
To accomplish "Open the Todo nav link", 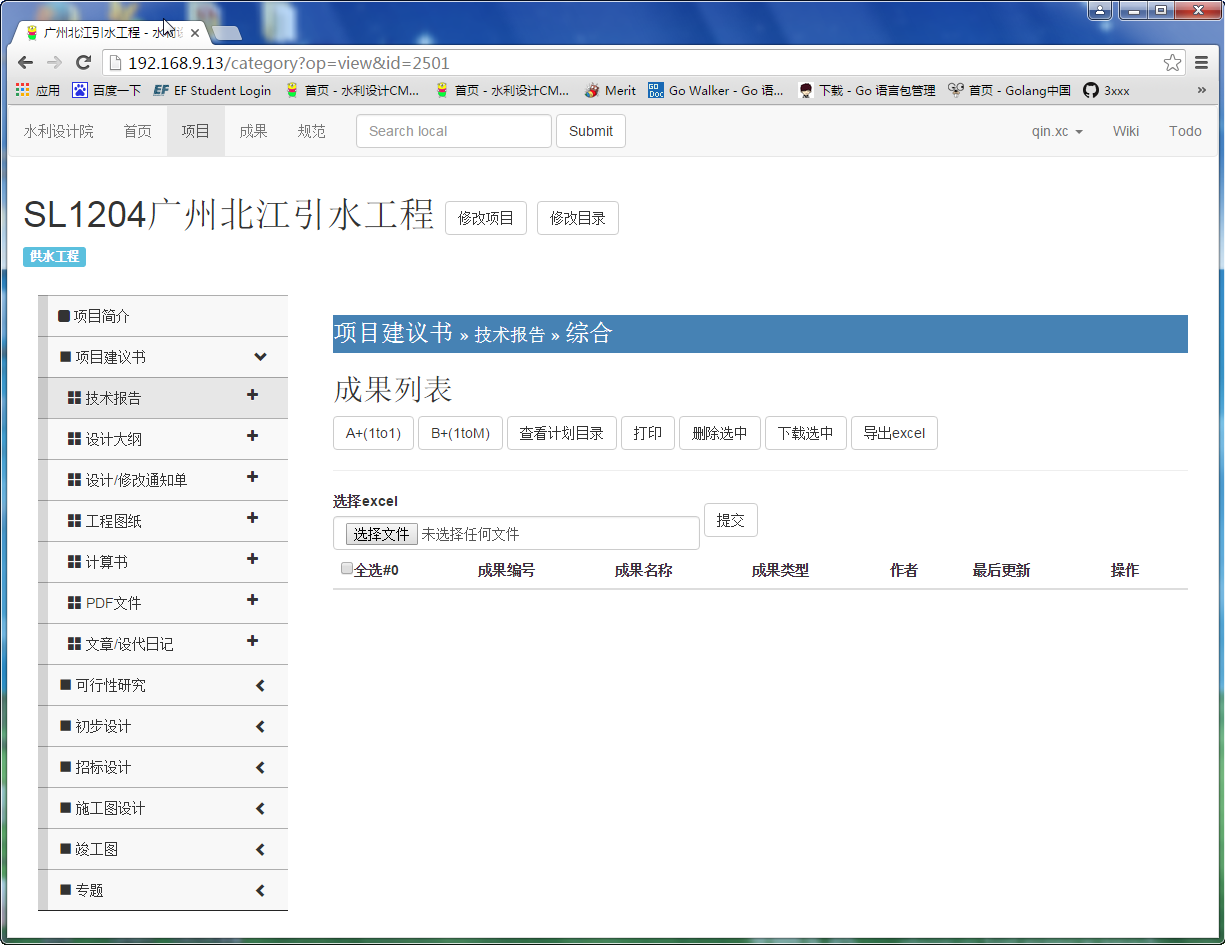I will point(1185,131).
